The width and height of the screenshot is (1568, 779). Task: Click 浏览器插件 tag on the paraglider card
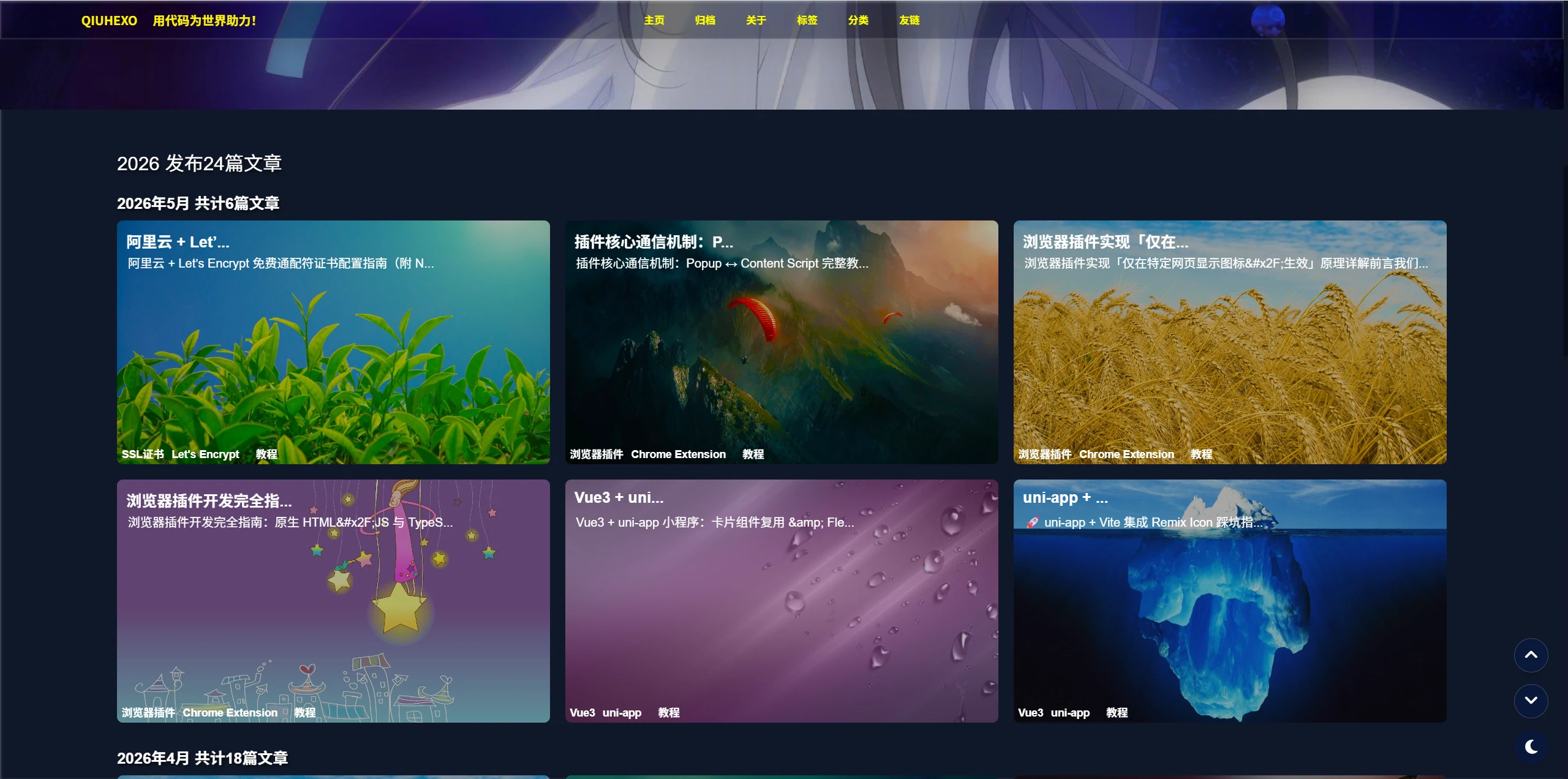596,454
